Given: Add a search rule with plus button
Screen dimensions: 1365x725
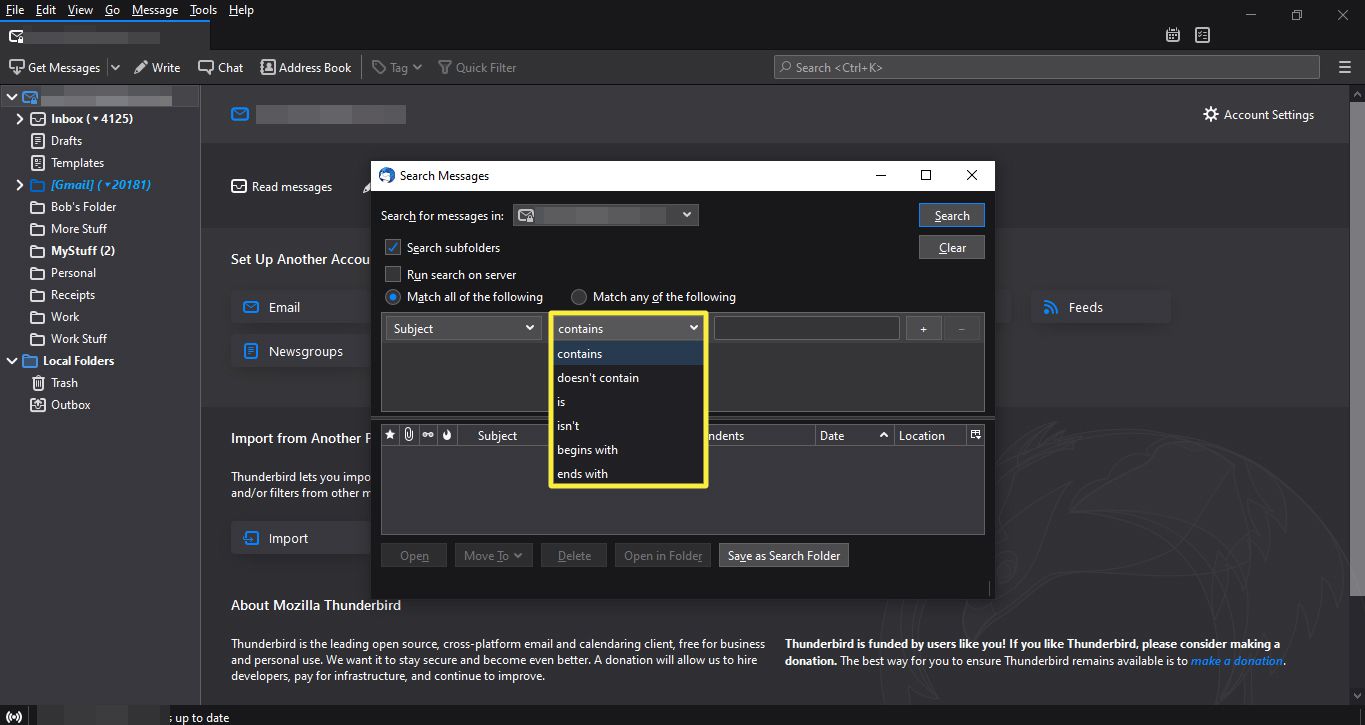Looking at the screenshot, I should tap(923, 328).
